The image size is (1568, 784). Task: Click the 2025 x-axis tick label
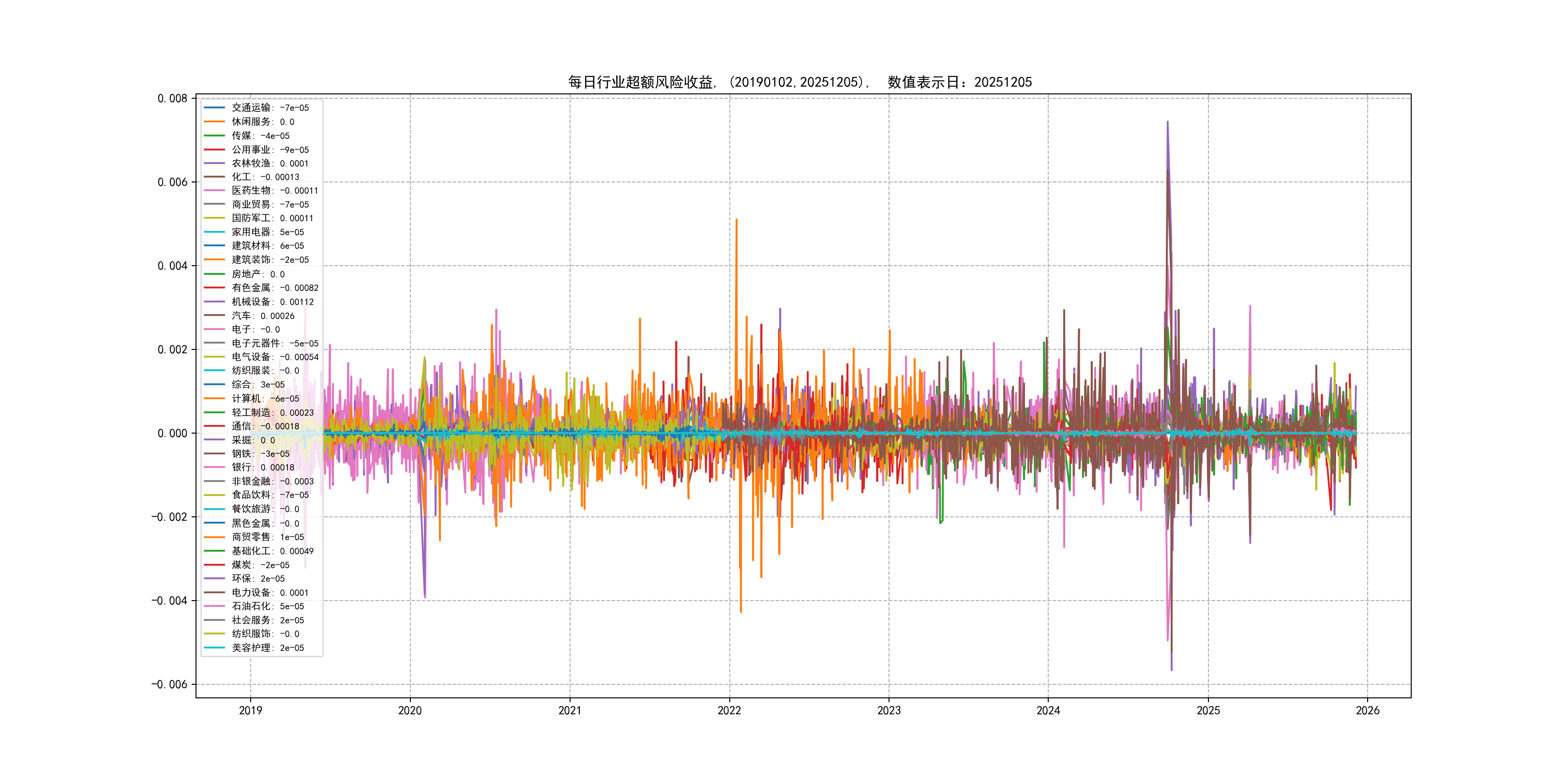tap(1208, 710)
